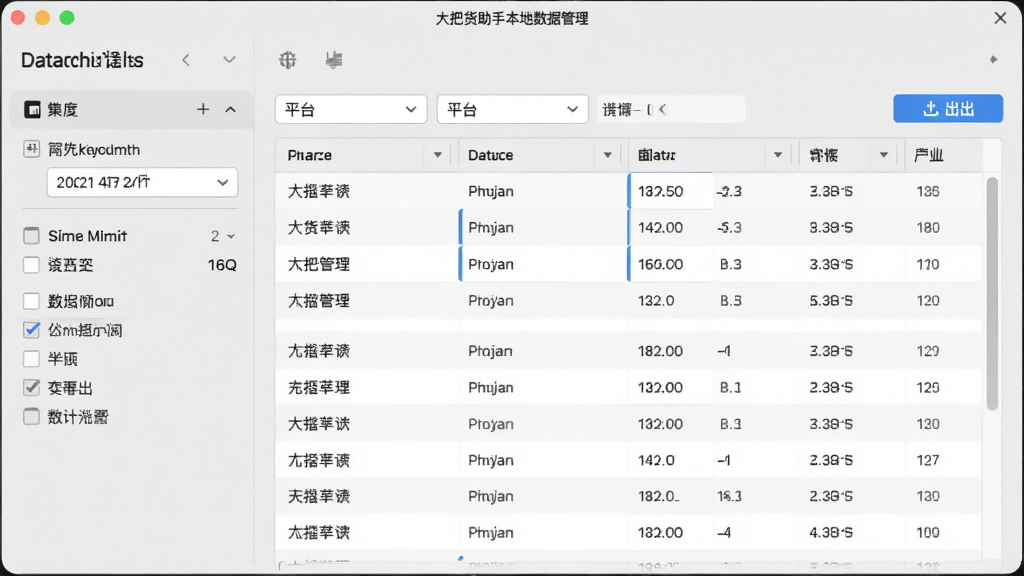Select the 132.50 cell
1024x576 pixels.
click(671, 191)
